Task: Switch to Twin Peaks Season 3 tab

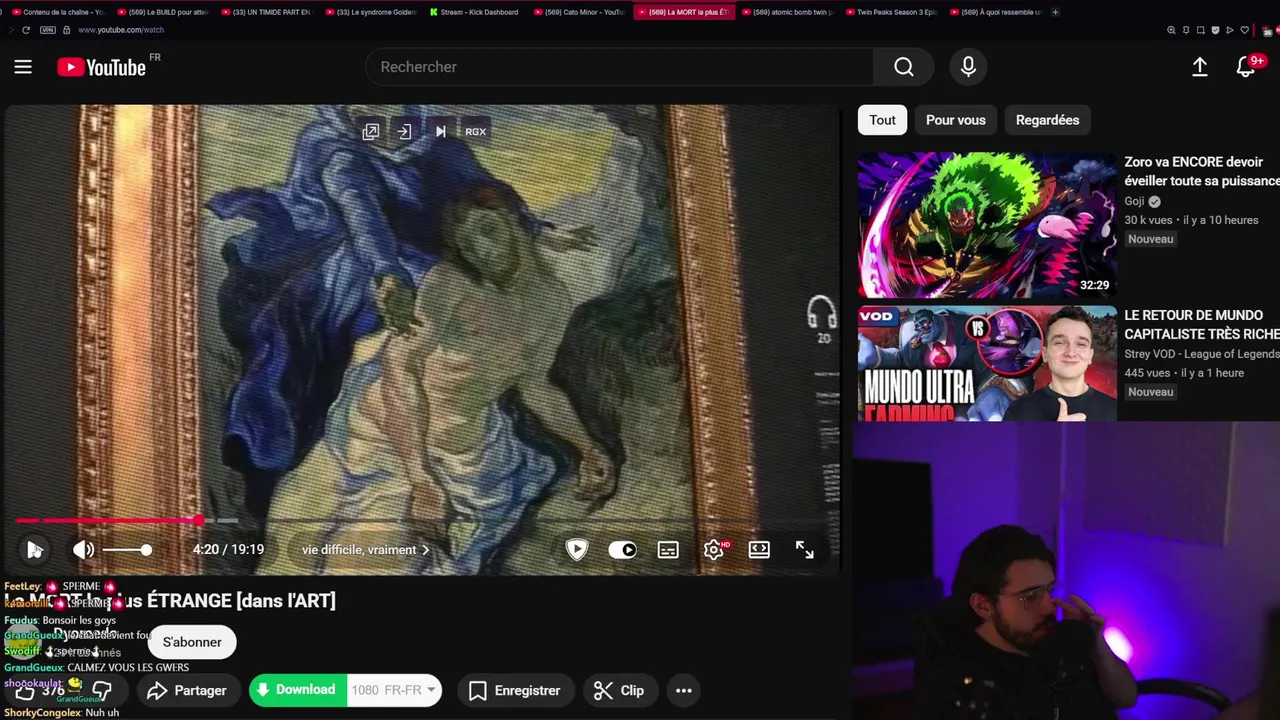Action: coord(893,12)
